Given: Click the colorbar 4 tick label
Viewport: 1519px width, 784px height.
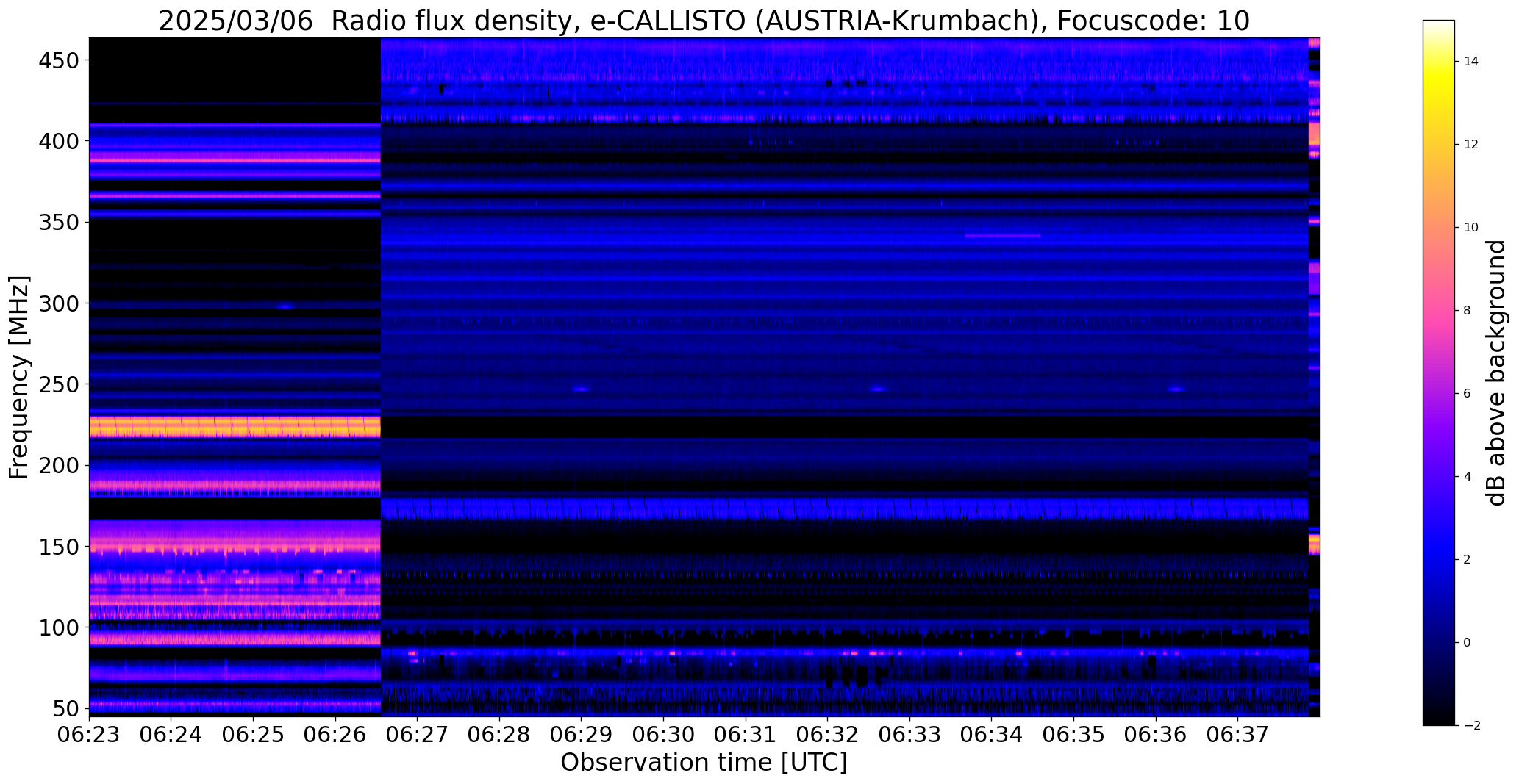Looking at the screenshot, I should coord(1468,477).
